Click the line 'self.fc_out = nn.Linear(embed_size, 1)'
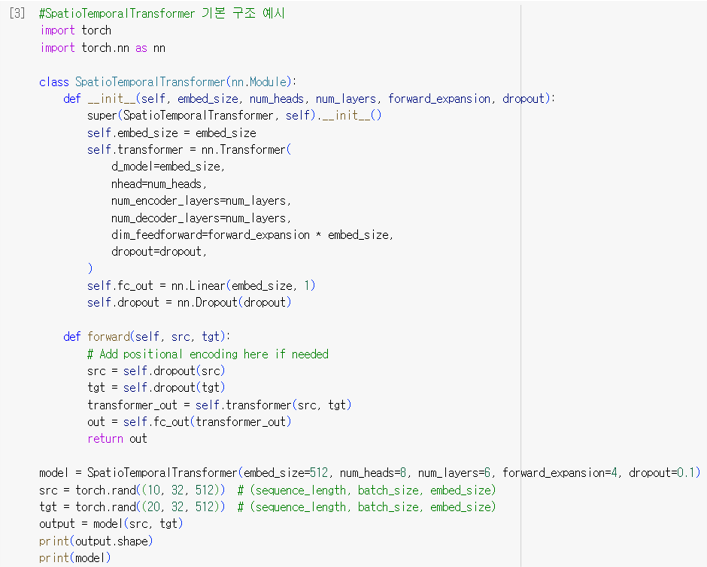707x567 pixels. tap(201, 285)
